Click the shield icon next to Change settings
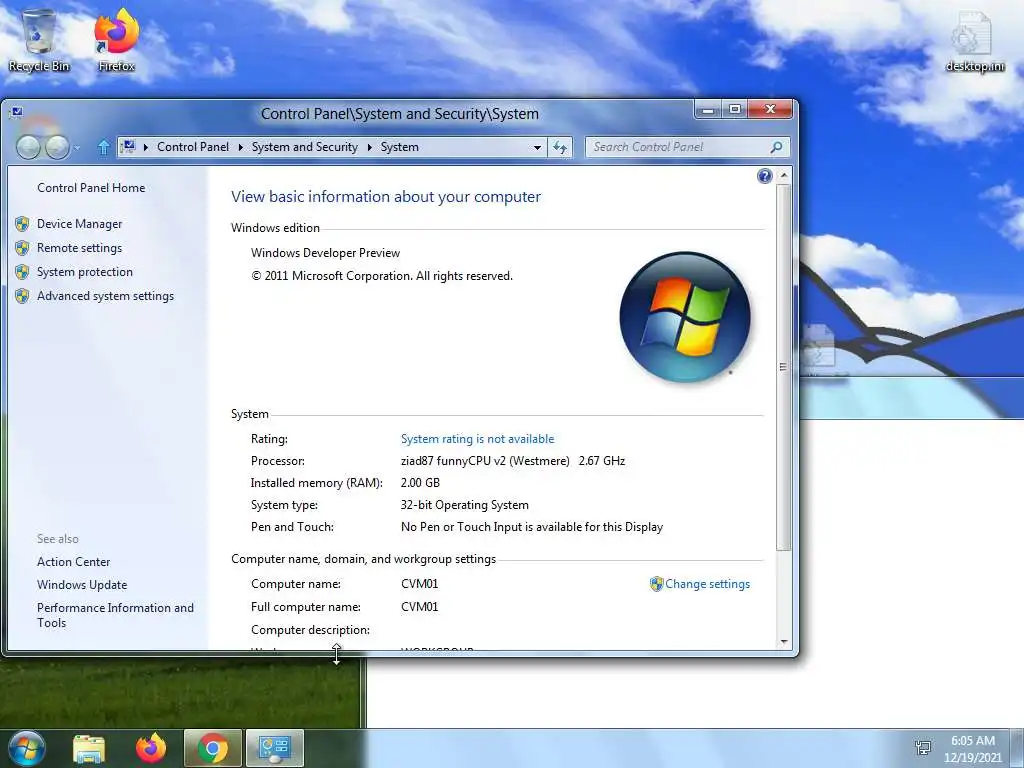Viewport: 1024px width, 768px height. (x=656, y=584)
